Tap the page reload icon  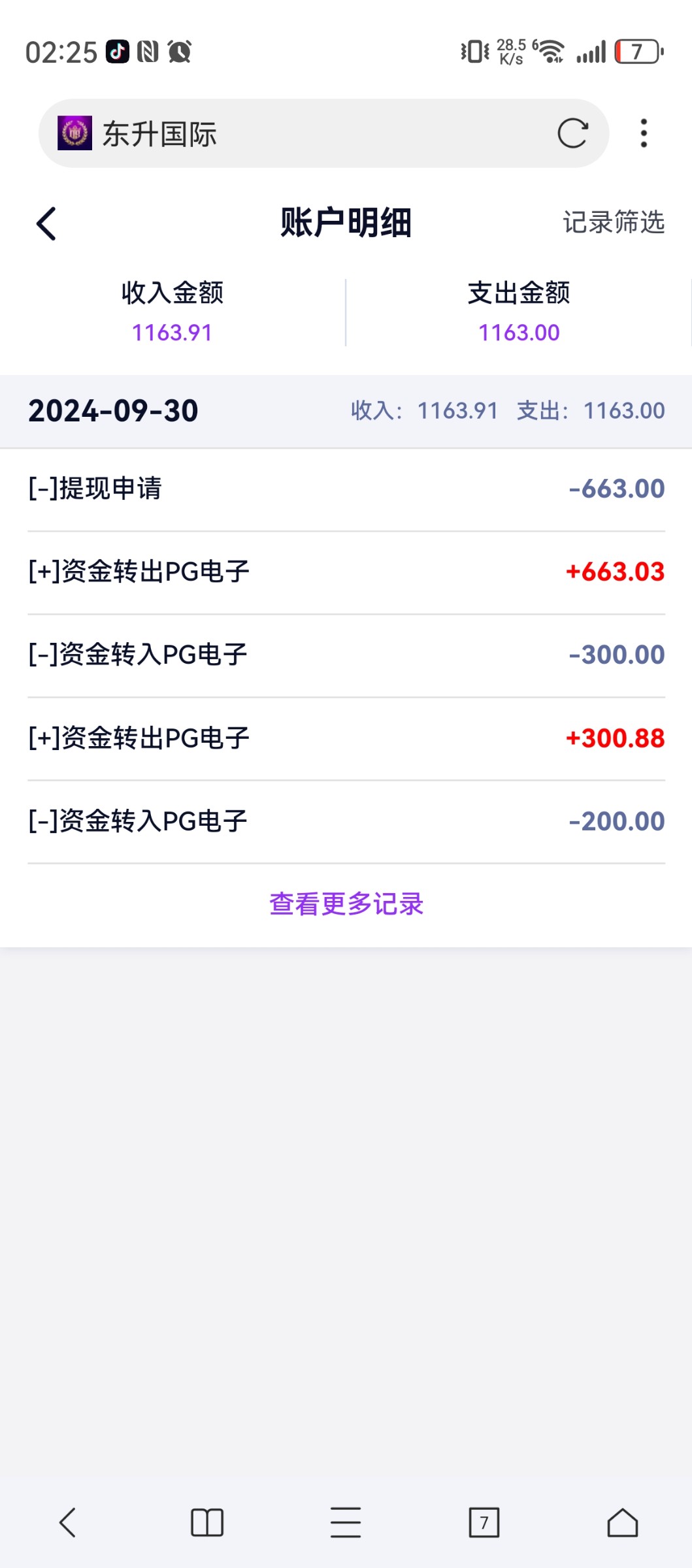572,133
